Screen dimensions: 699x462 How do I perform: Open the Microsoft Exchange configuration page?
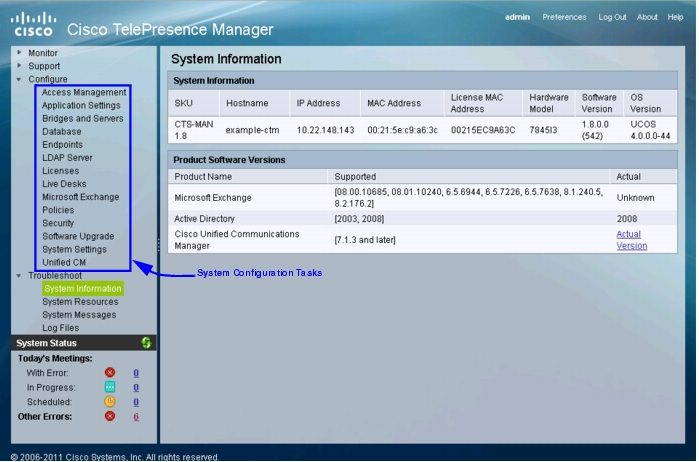(x=81, y=197)
